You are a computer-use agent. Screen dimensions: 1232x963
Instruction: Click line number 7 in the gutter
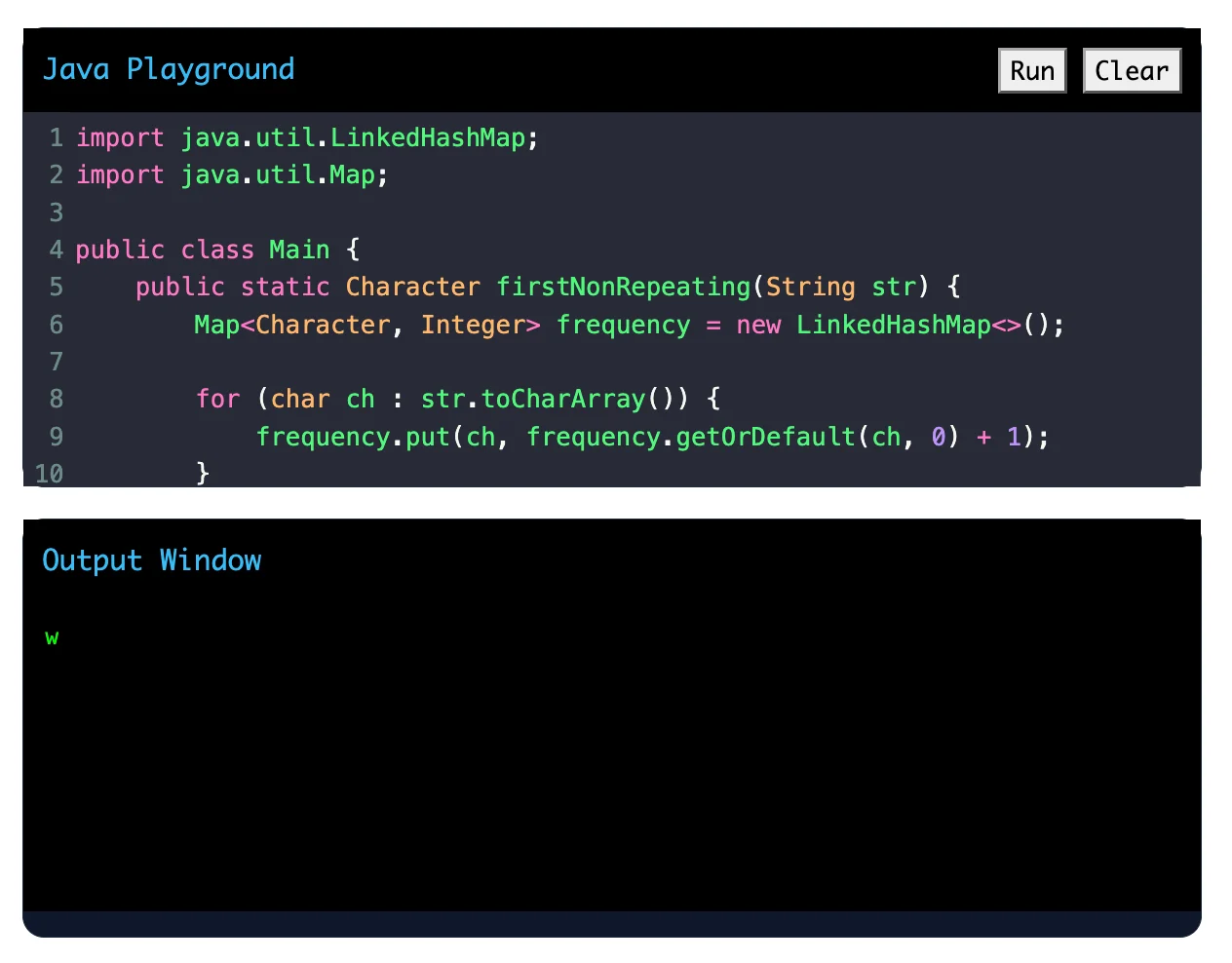coord(56,362)
